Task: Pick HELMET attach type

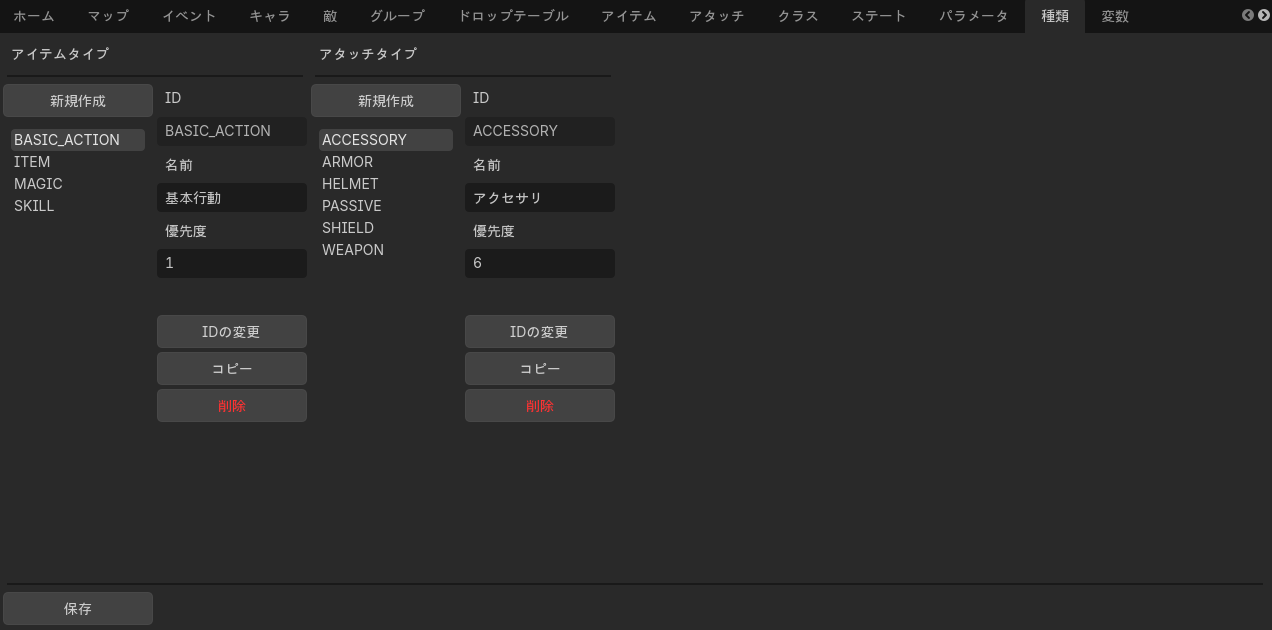Action: 386,184
